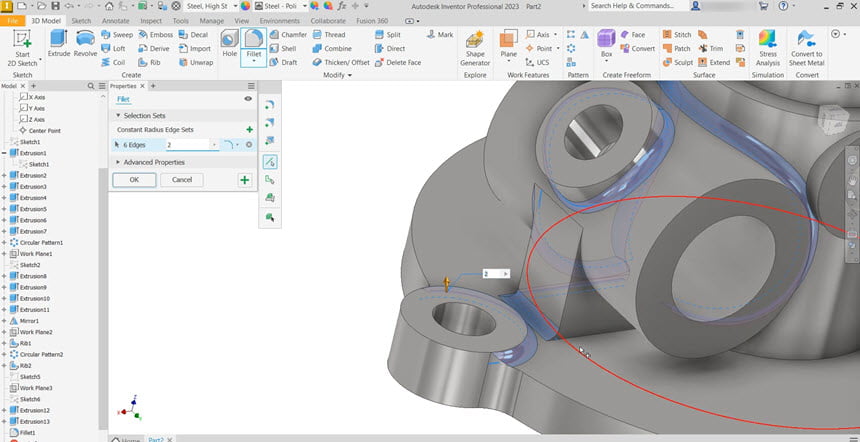The image size is (860, 442).
Task: Select the Revolve tool
Action: pos(85,44)
